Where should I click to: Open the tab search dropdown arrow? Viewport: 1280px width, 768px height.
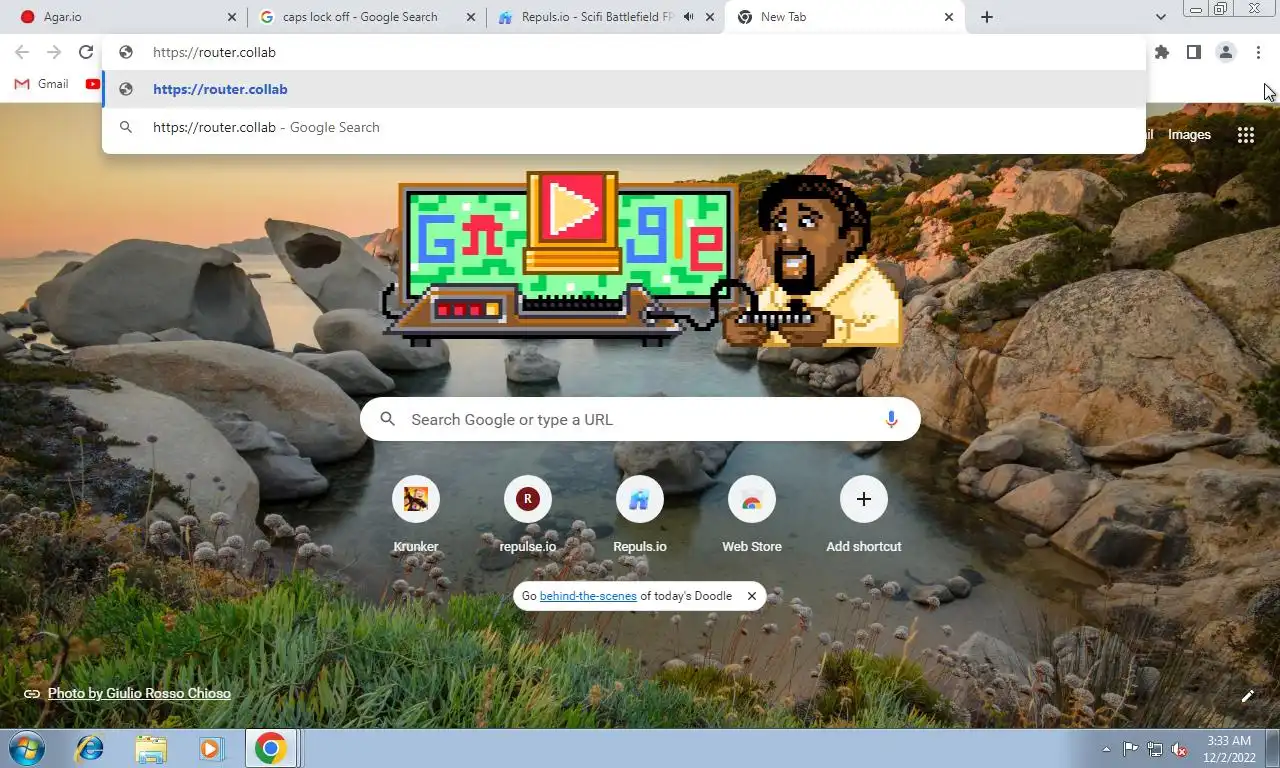click(x=1160, y=17)
